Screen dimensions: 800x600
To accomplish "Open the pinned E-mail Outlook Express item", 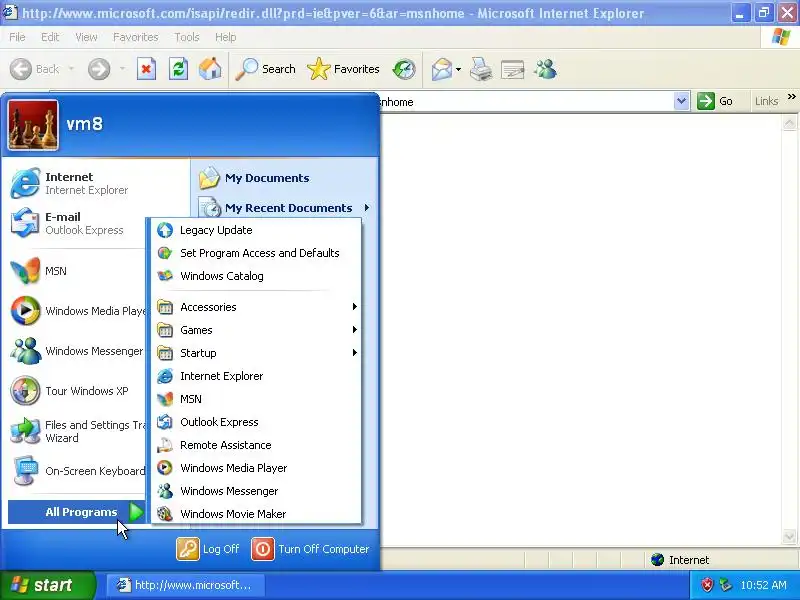I will point(77,223).
